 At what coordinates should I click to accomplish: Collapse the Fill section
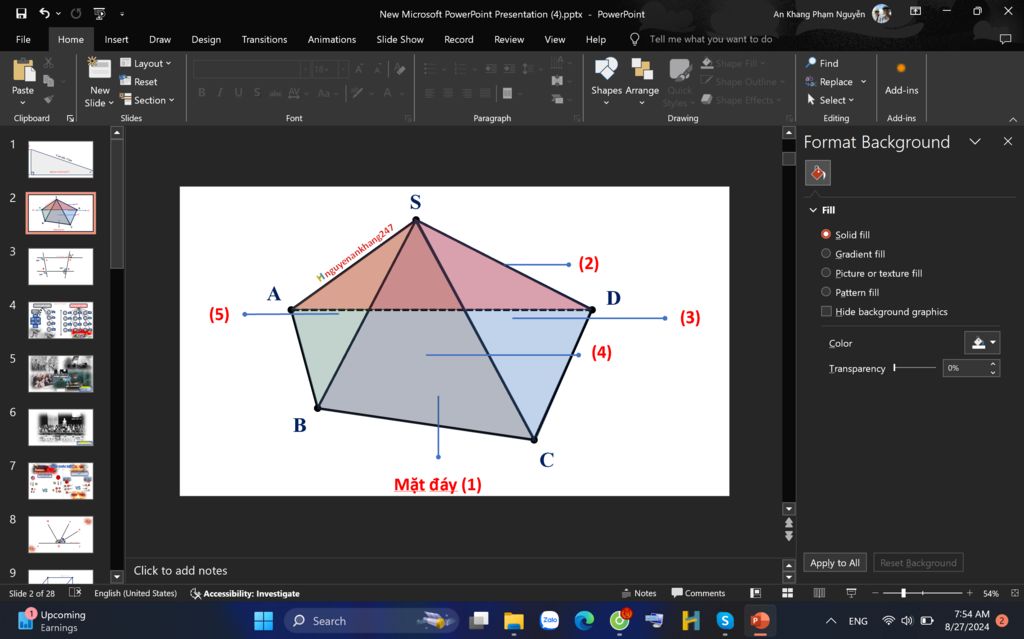coord(813,210)
